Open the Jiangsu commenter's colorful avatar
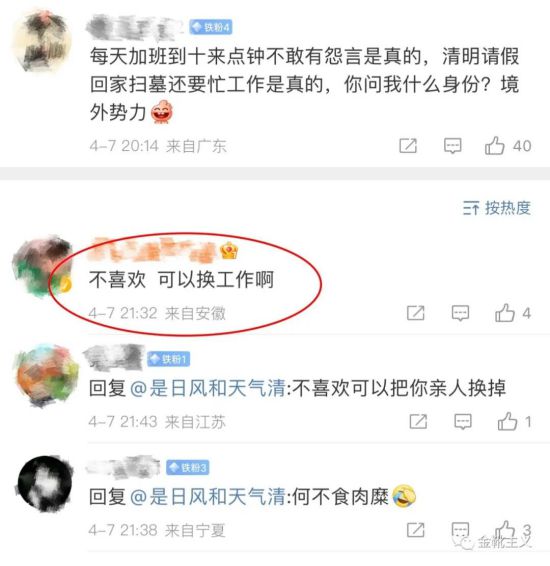Screen dimensions: 550x566 [x=46, y=376]
